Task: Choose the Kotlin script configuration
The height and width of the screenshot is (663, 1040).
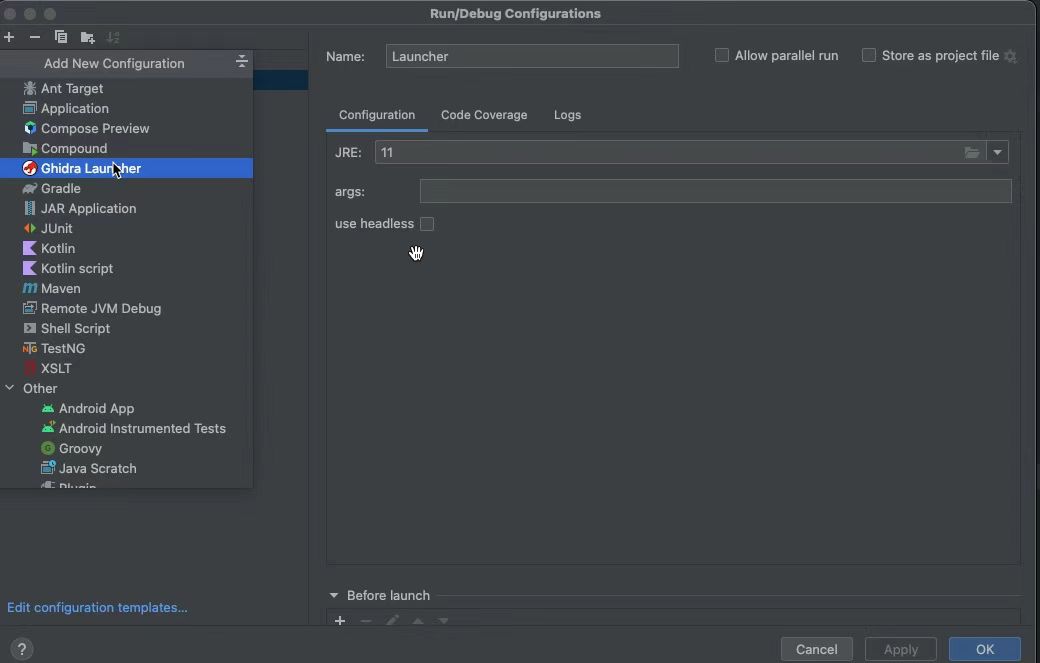Action: click(x=76, y=268)
